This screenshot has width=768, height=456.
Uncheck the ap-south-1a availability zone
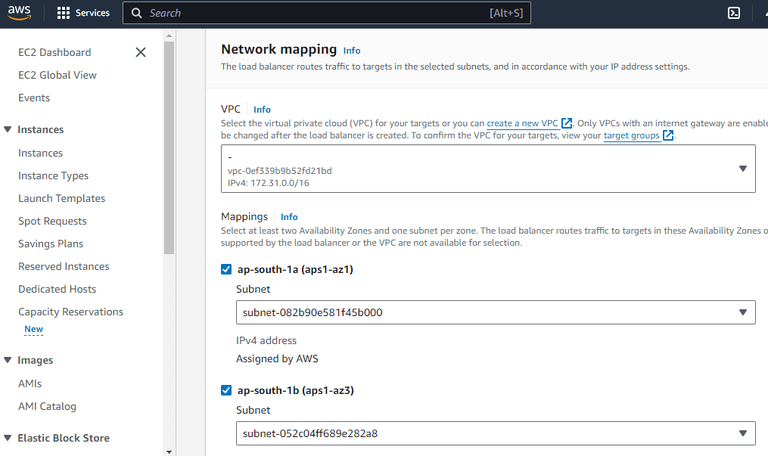click(226, 269)
